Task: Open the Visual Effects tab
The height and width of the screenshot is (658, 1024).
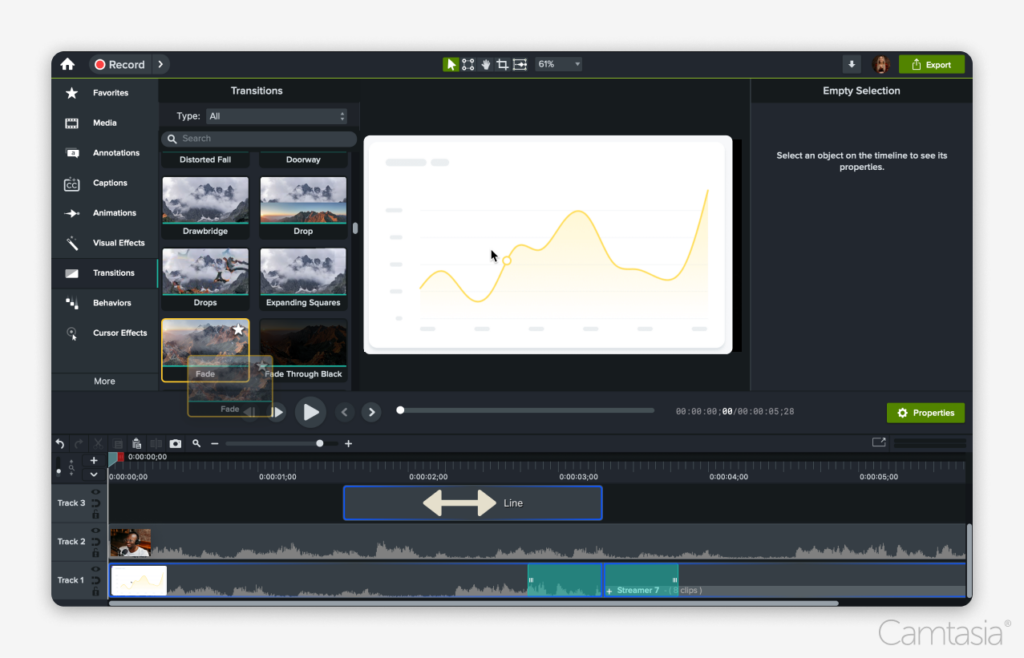Action: (104, 243)
